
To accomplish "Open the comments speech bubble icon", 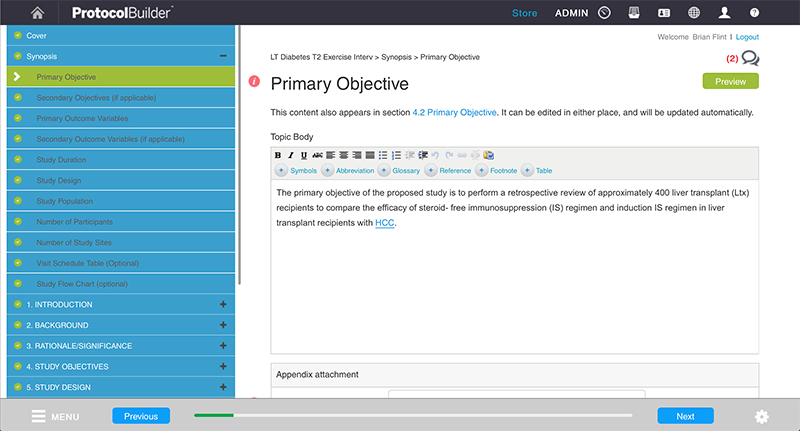I will 750,58.
